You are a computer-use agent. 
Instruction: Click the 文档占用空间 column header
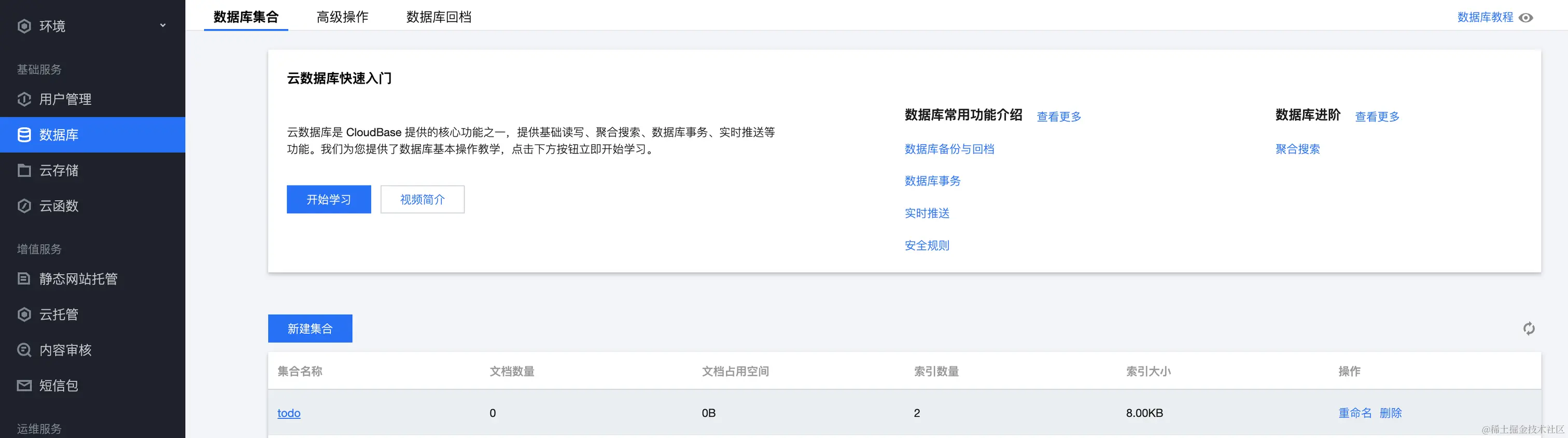(735, 371)
